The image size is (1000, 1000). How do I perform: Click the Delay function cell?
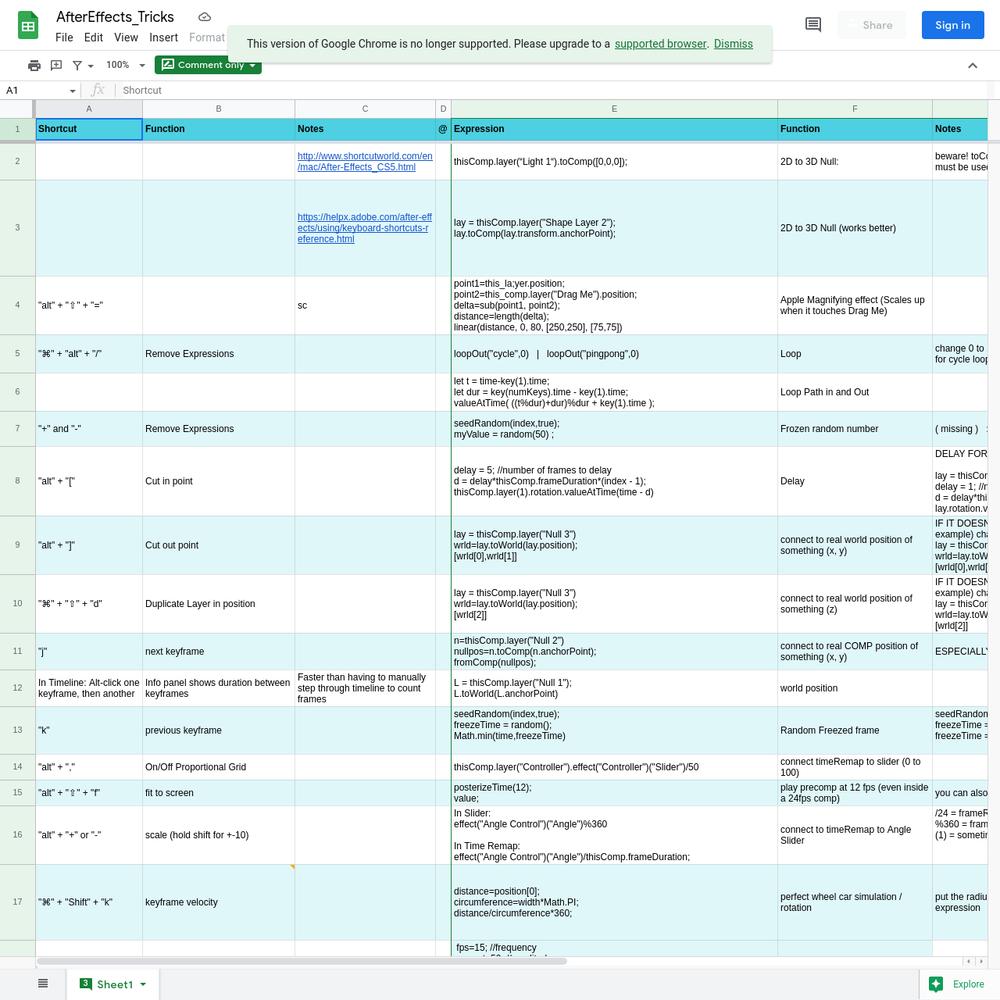point(854,481)
